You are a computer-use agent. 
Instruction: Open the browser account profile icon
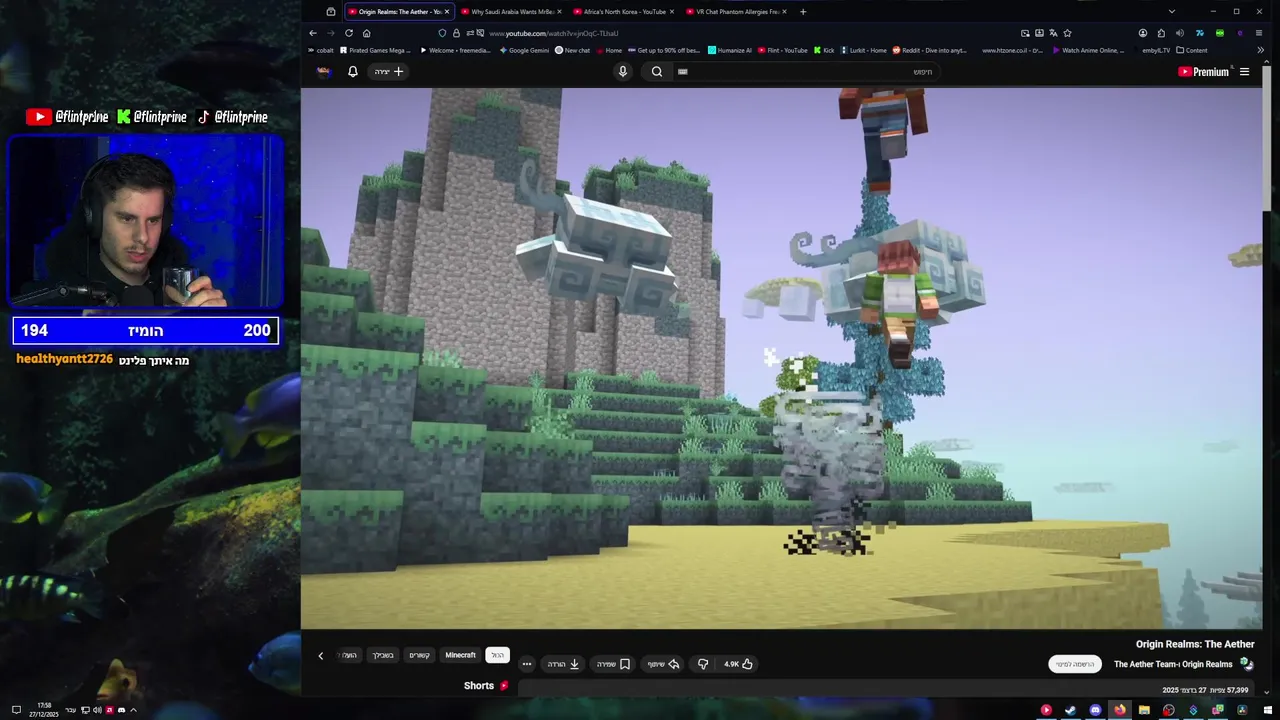1143,33
